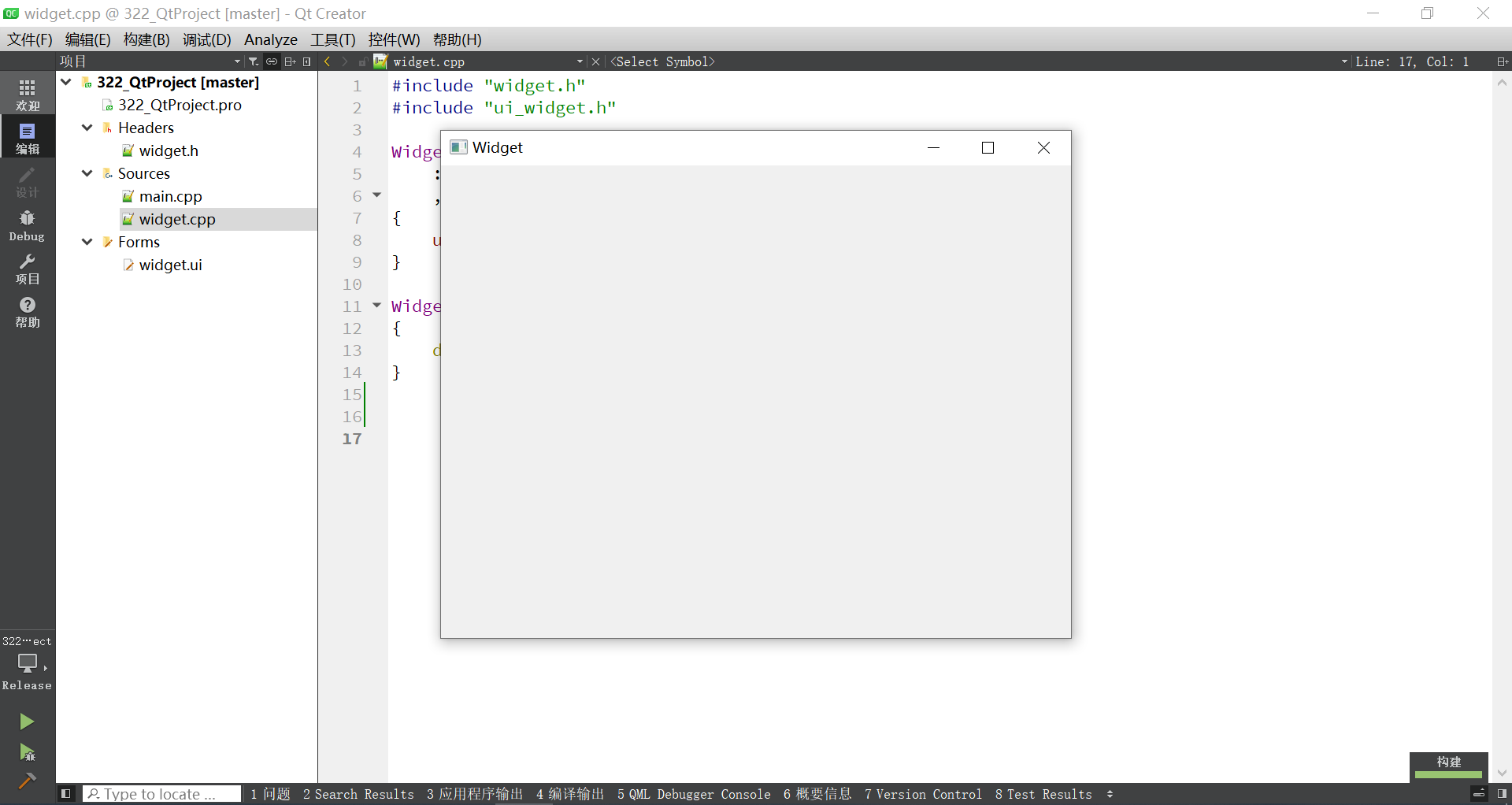Switch to the 编辑 (Edit) mode
Image resolution: width=1512 pixels, height=805 pixels.
tap(28, 138)
